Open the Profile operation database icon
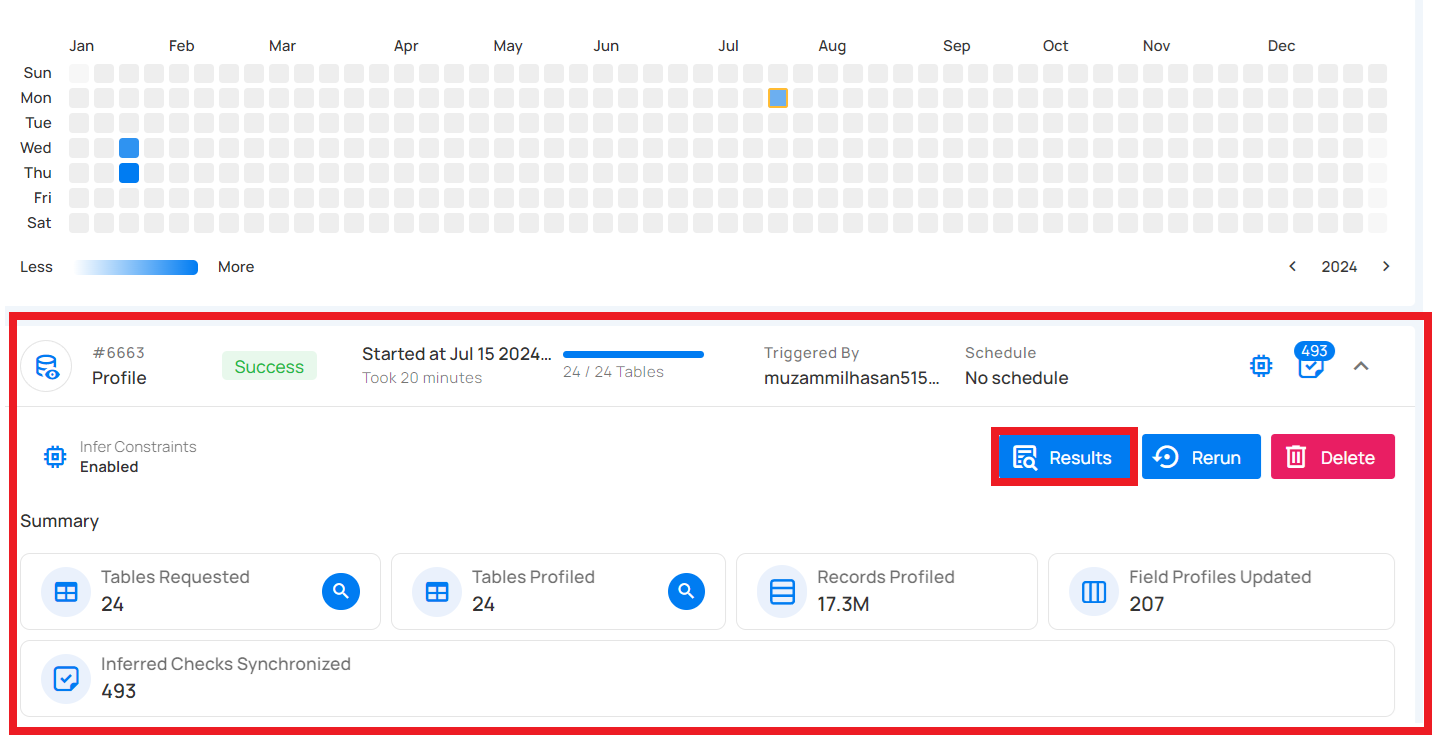Image resolution: width=1439 pixels, height=741 pixels. click(46, 366)
